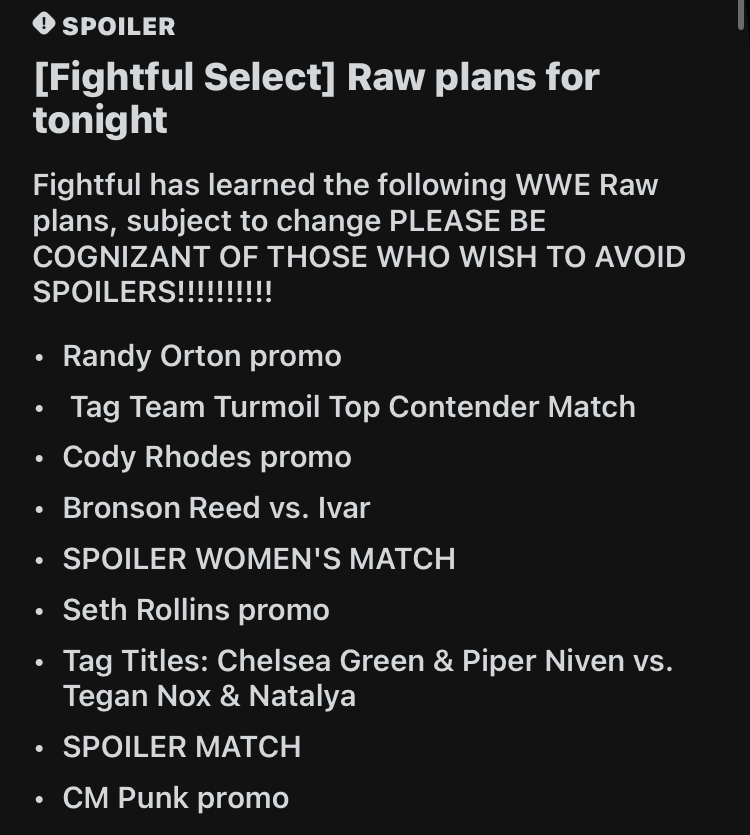Image resolution: width=750 pixels, height=835 pixels.
Task: Click the Cody Rhodes promo list item
Action: coord(207,457)
